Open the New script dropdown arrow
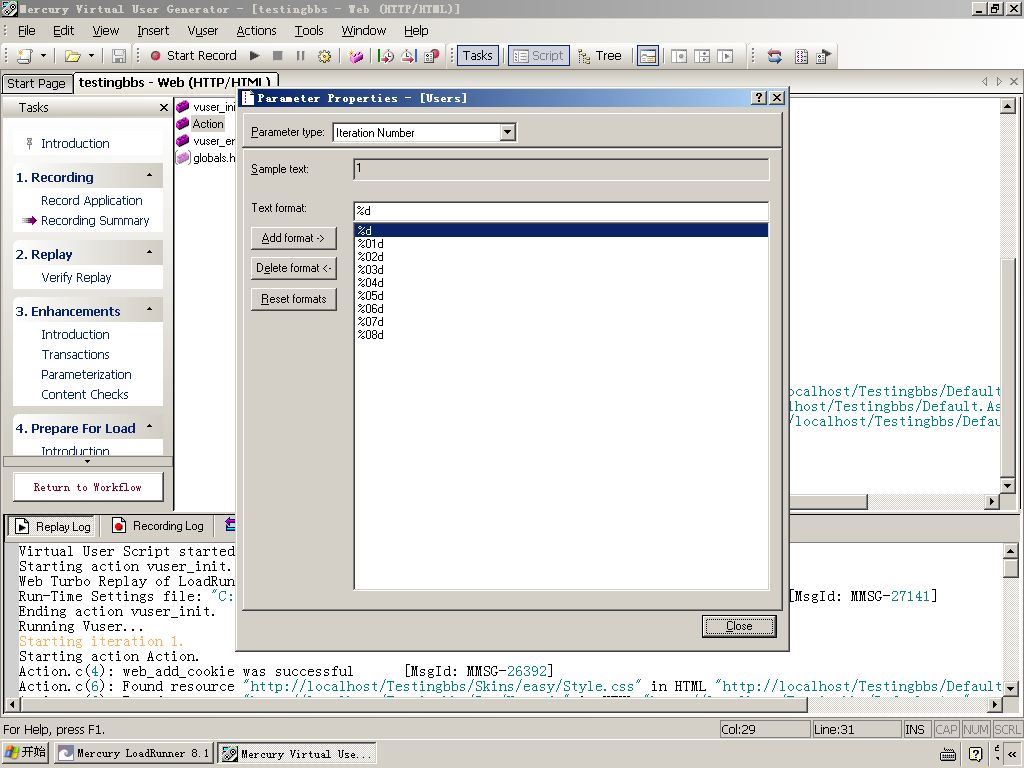This screenshot has height=768, width=1024. pos(43,56)
